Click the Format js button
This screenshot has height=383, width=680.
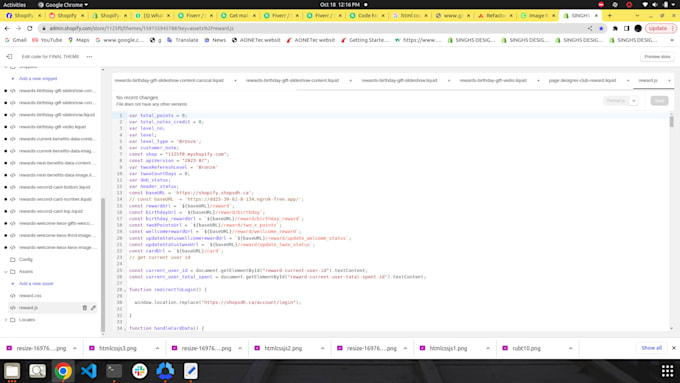pos(616,101)
